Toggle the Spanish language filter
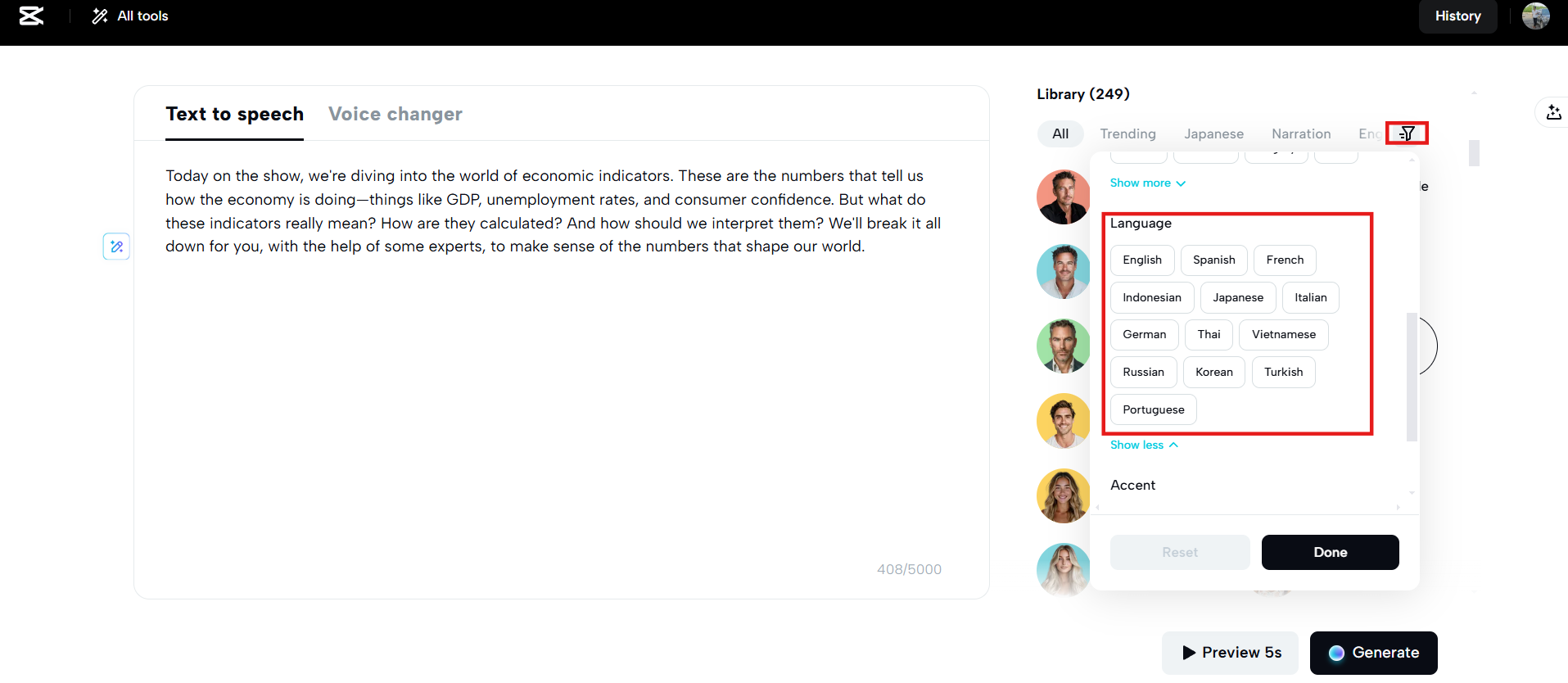The image size is (1568, 683). coord(1213,260)
